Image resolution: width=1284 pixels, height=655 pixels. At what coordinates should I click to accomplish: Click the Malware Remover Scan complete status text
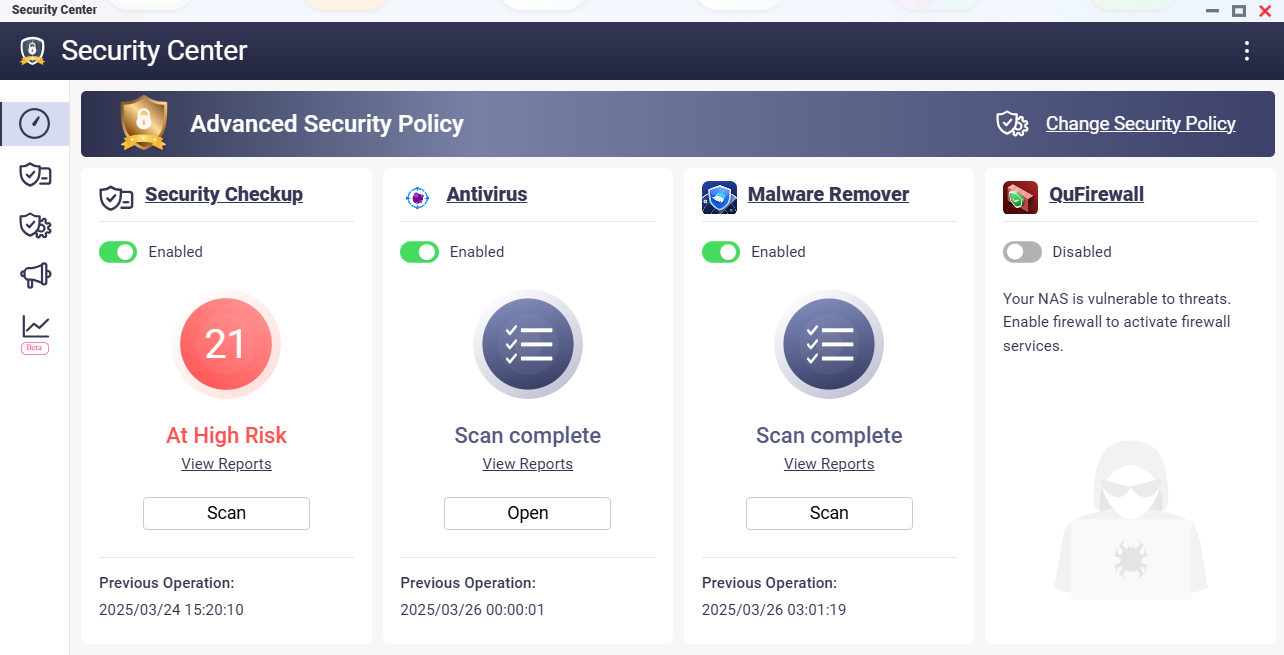click(829, 435)
